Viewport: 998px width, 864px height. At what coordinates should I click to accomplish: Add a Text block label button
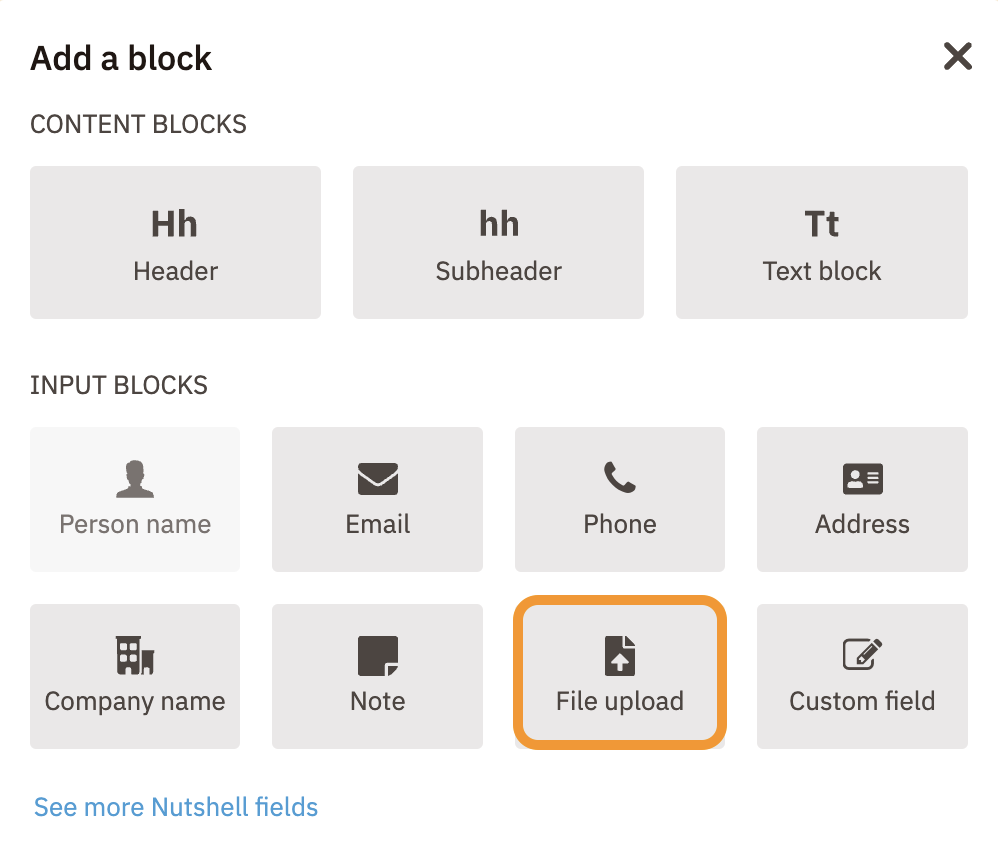pyautogui.click(x=821, y=271)
